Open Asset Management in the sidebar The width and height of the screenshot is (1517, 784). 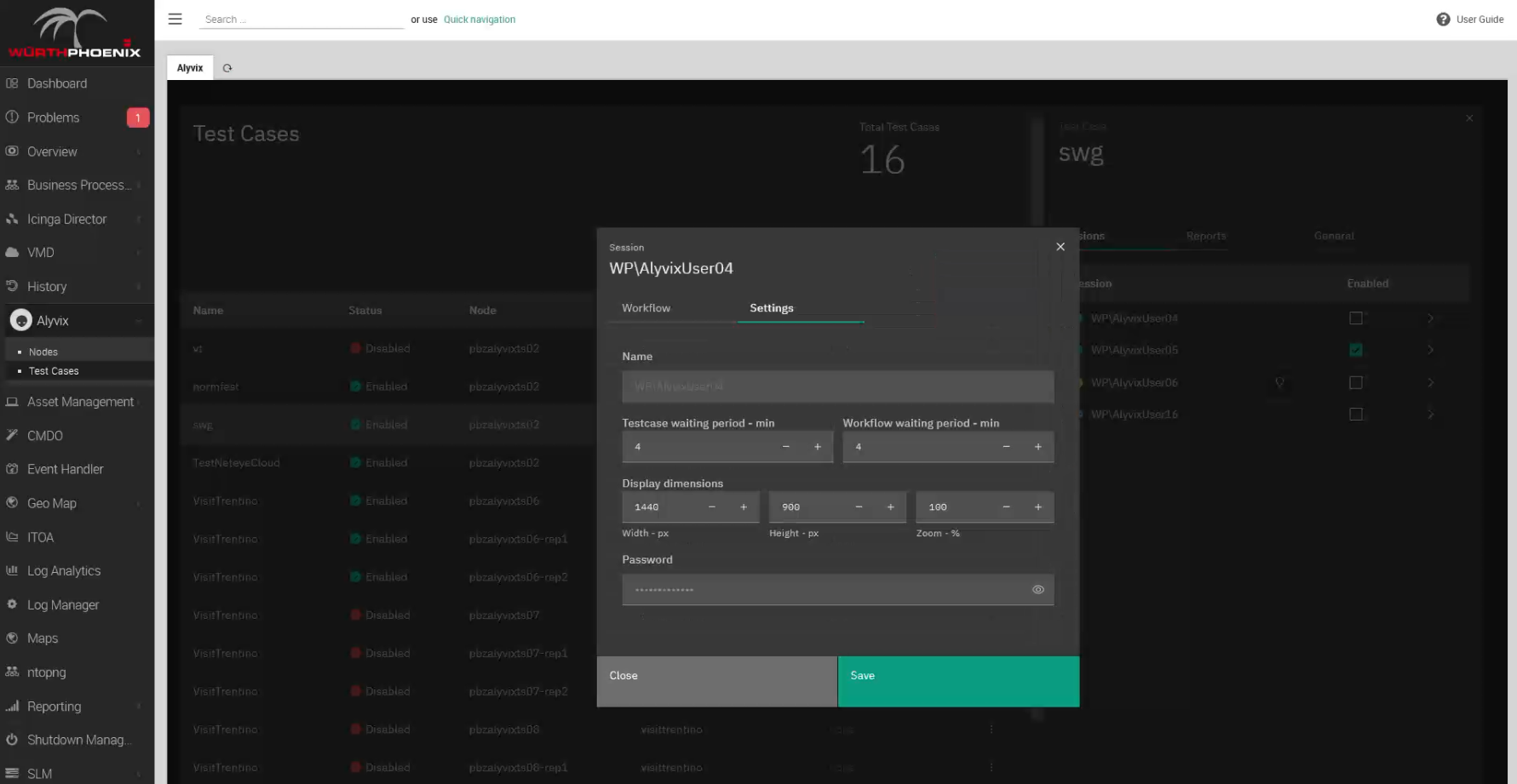pos(80,402)
